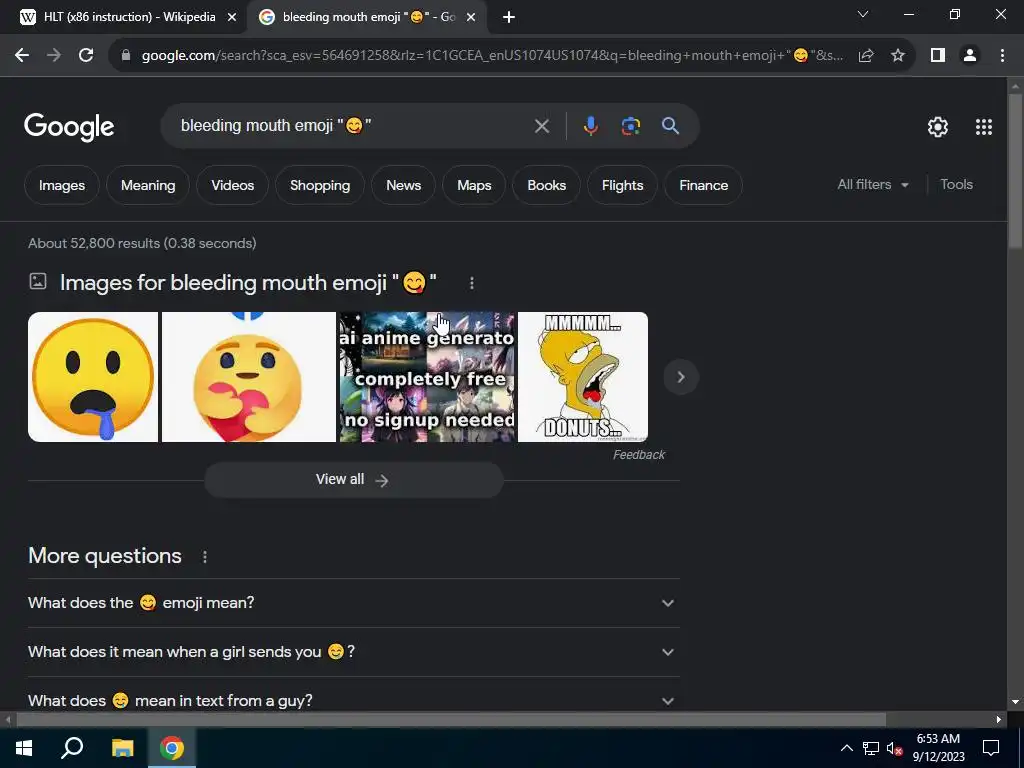Click the vertical scrollbar thumb
This screenshot has height=768, width=1024.
click(x=1015, y=171)
